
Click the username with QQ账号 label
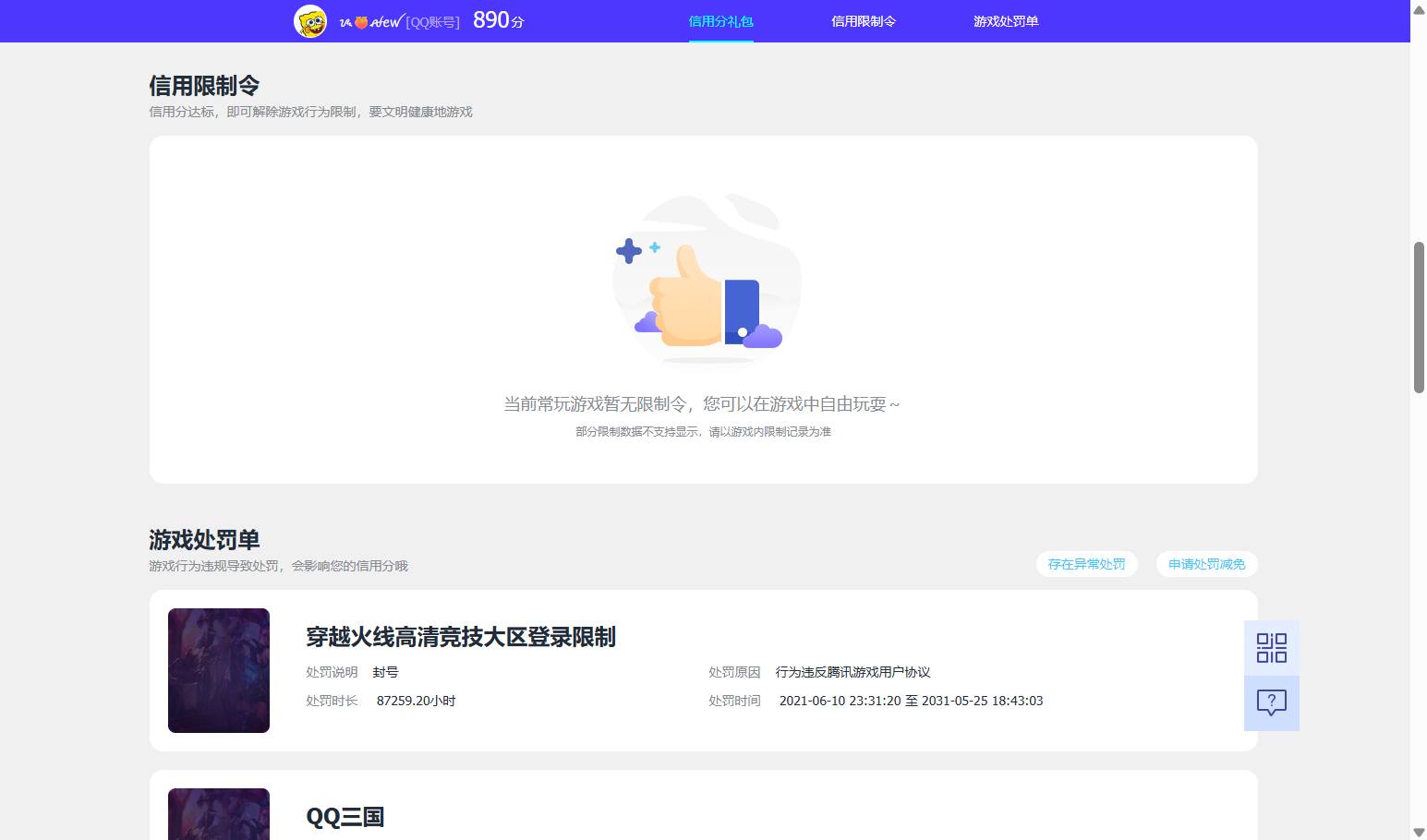pyautogui.click(x=400, y=22)
